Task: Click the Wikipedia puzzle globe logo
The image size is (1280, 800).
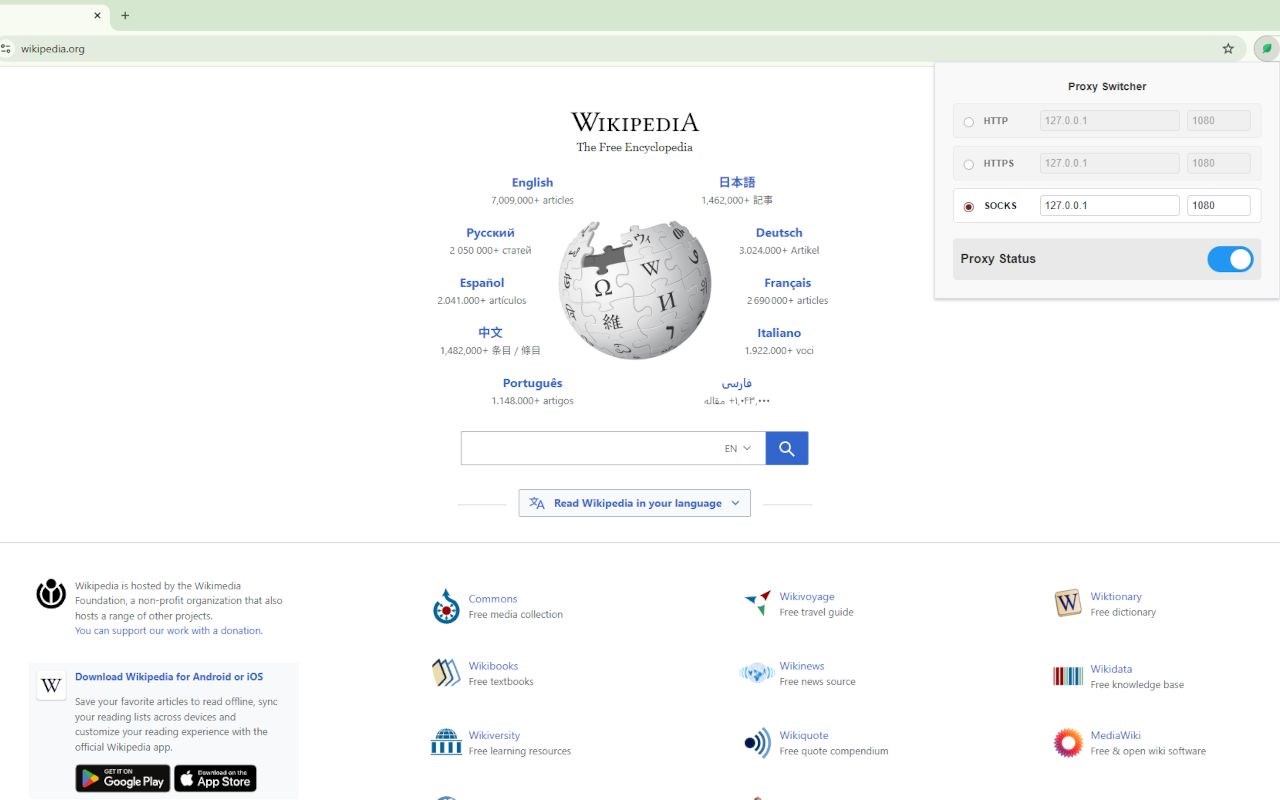Action: 635,291
